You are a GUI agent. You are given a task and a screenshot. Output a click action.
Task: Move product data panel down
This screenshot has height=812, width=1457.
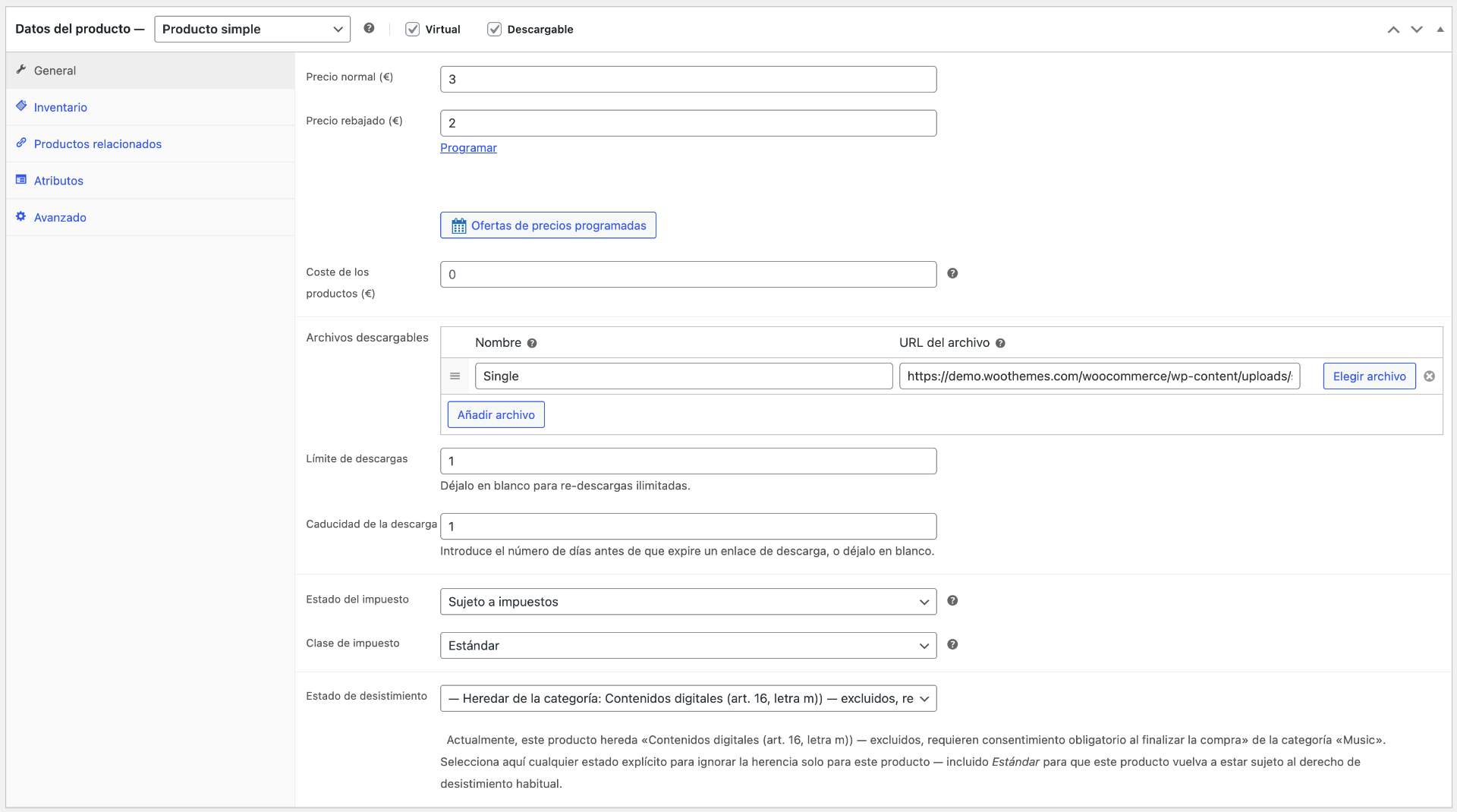[x=1417, y=30]
